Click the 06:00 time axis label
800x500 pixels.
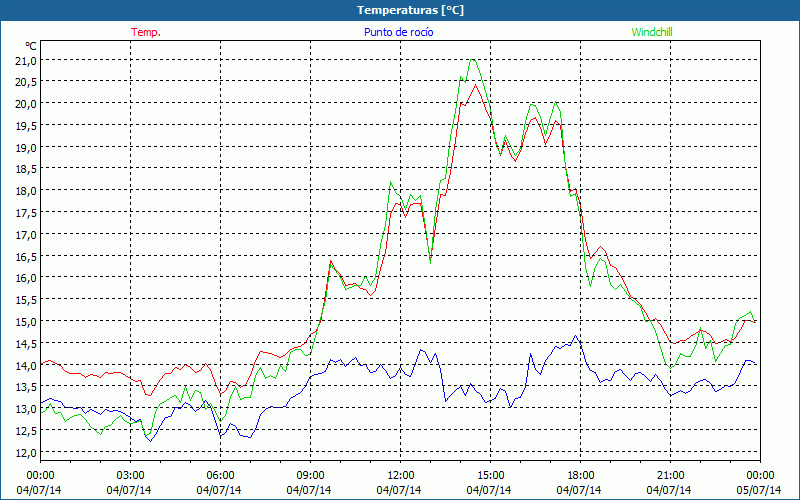pos(220,475)
